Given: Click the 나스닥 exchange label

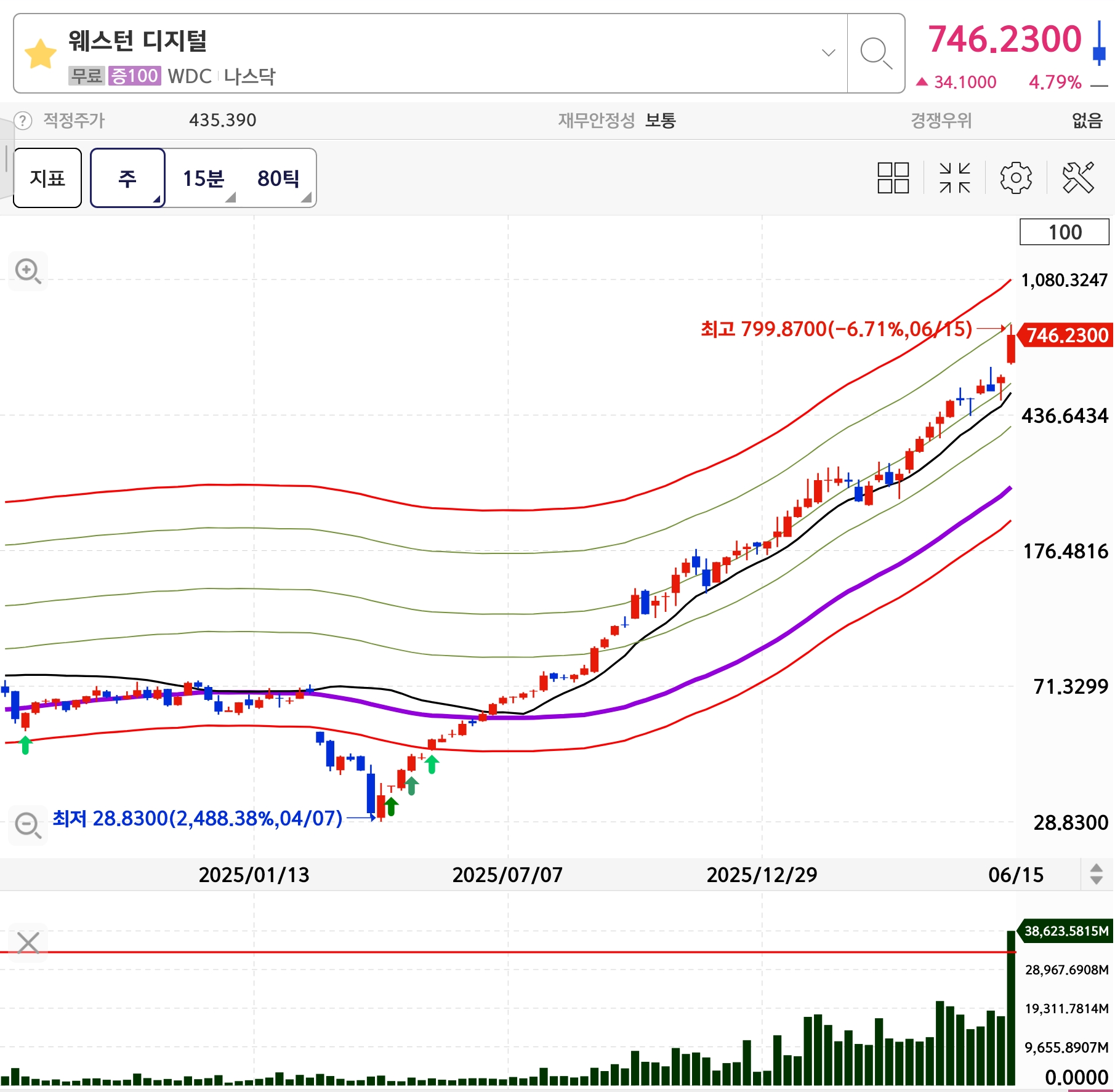Looking at the screenshot, I should click(249, 76).
